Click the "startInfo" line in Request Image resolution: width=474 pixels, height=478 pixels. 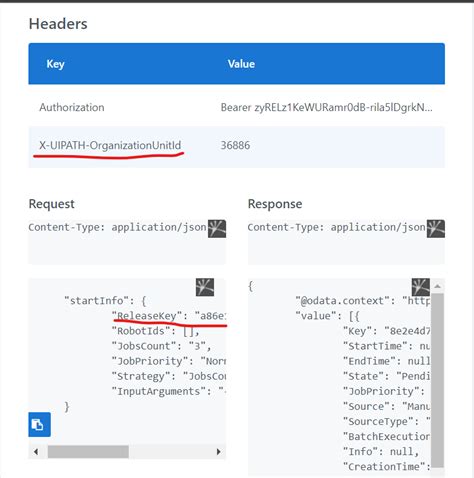click(x=105, y=301)
